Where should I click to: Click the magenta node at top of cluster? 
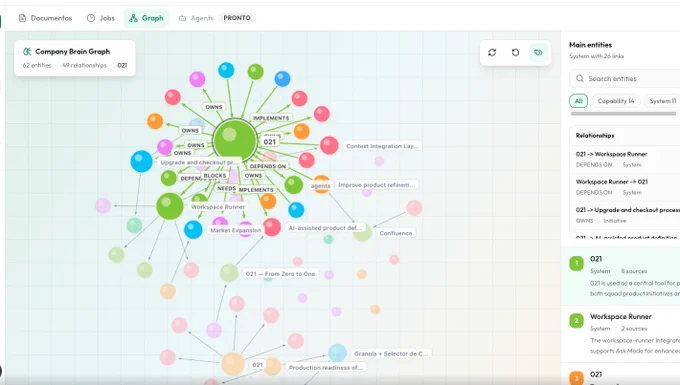click(x=197, y=79)
